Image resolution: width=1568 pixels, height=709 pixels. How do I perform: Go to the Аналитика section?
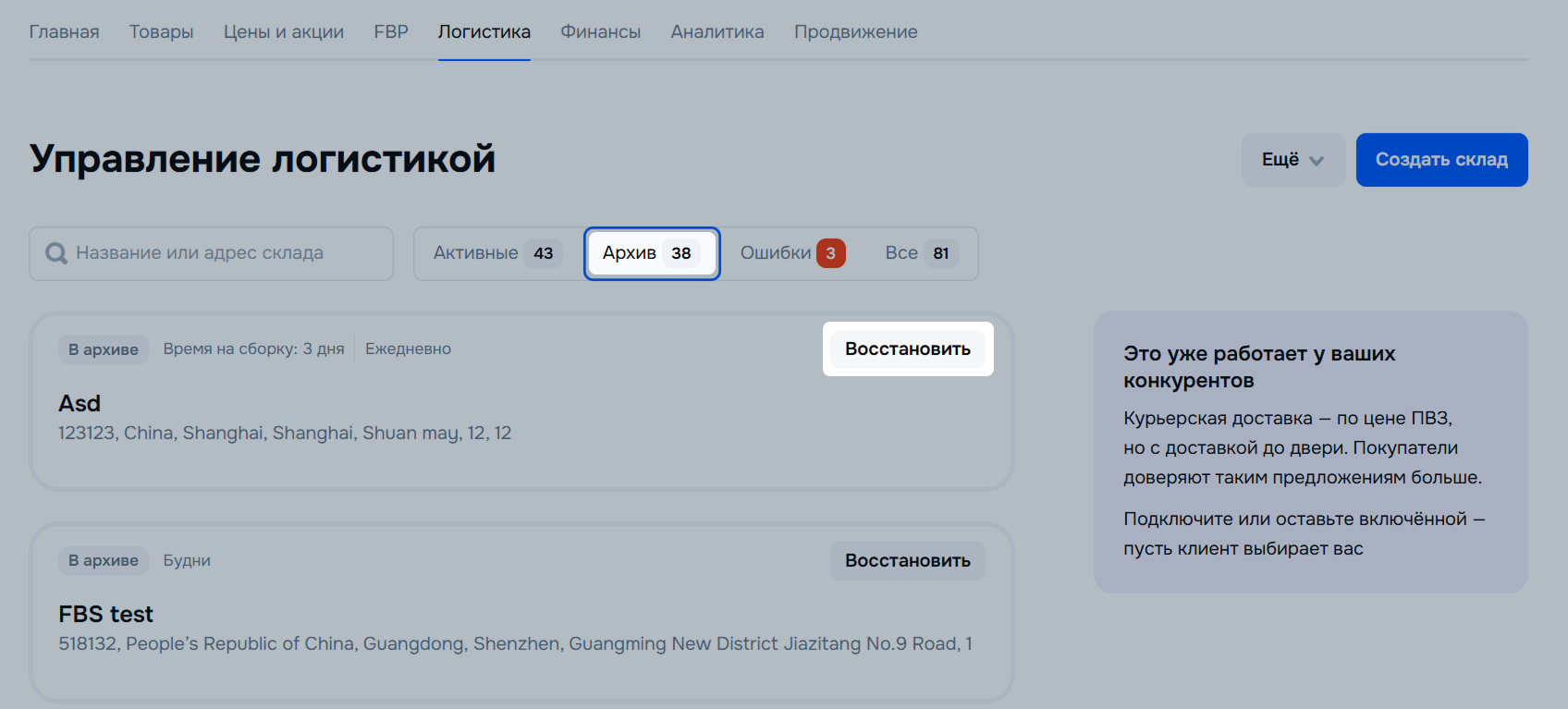tap(717, 32)
